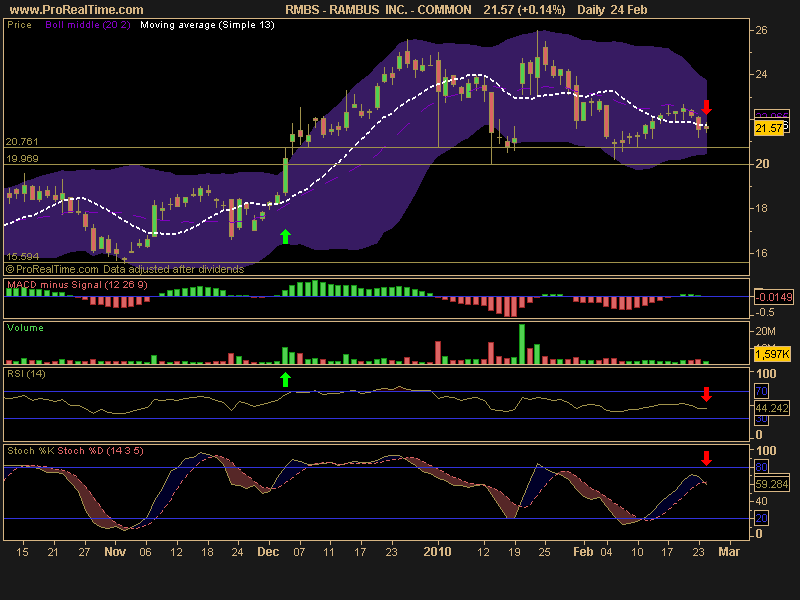The width and height of the screenshot is (800, 600).
Task: Click date 04 on the time axis
Action: (x=606, y=552)
